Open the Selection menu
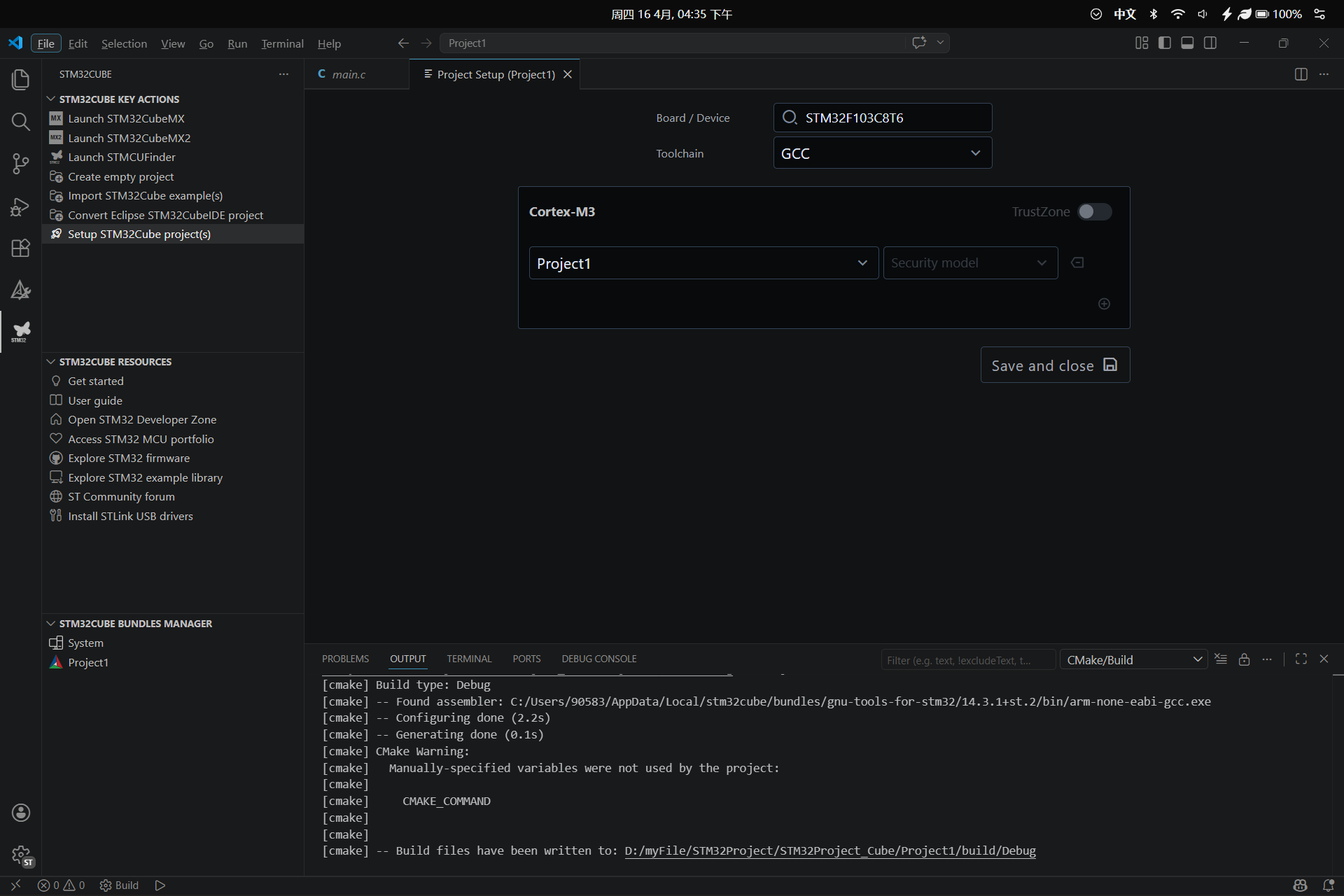1344x896 pixels. tap(124, 43)
